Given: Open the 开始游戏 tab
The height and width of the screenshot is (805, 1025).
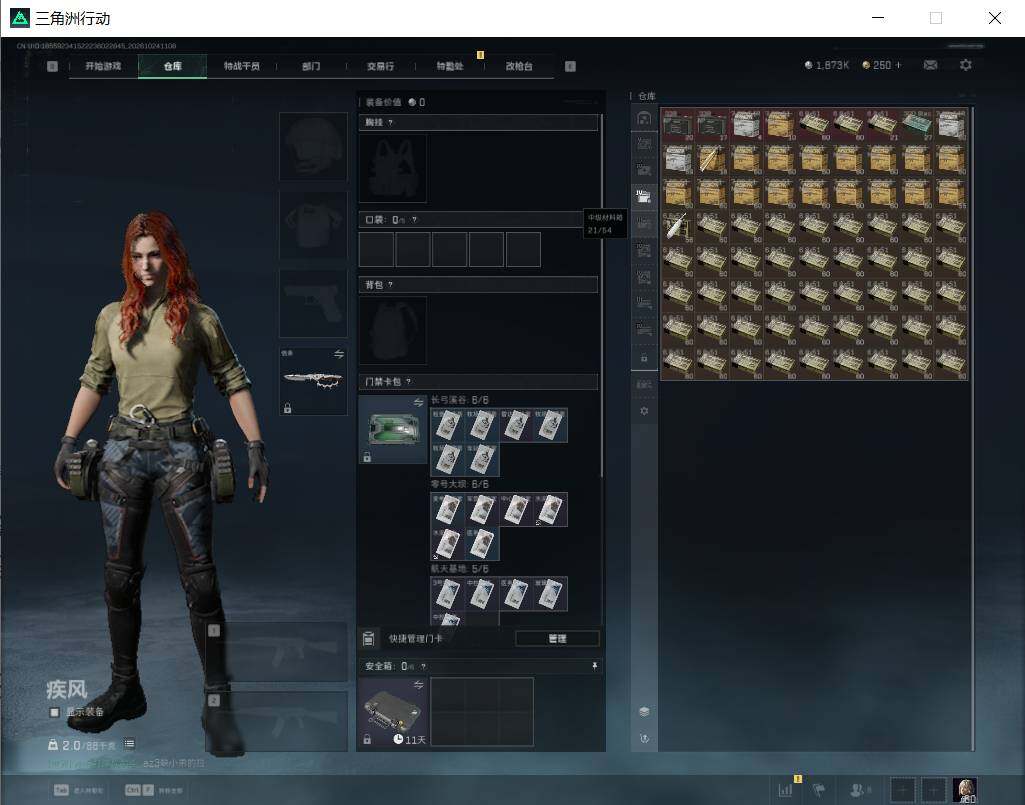Looking at the screenshot, I should (103, 66).
